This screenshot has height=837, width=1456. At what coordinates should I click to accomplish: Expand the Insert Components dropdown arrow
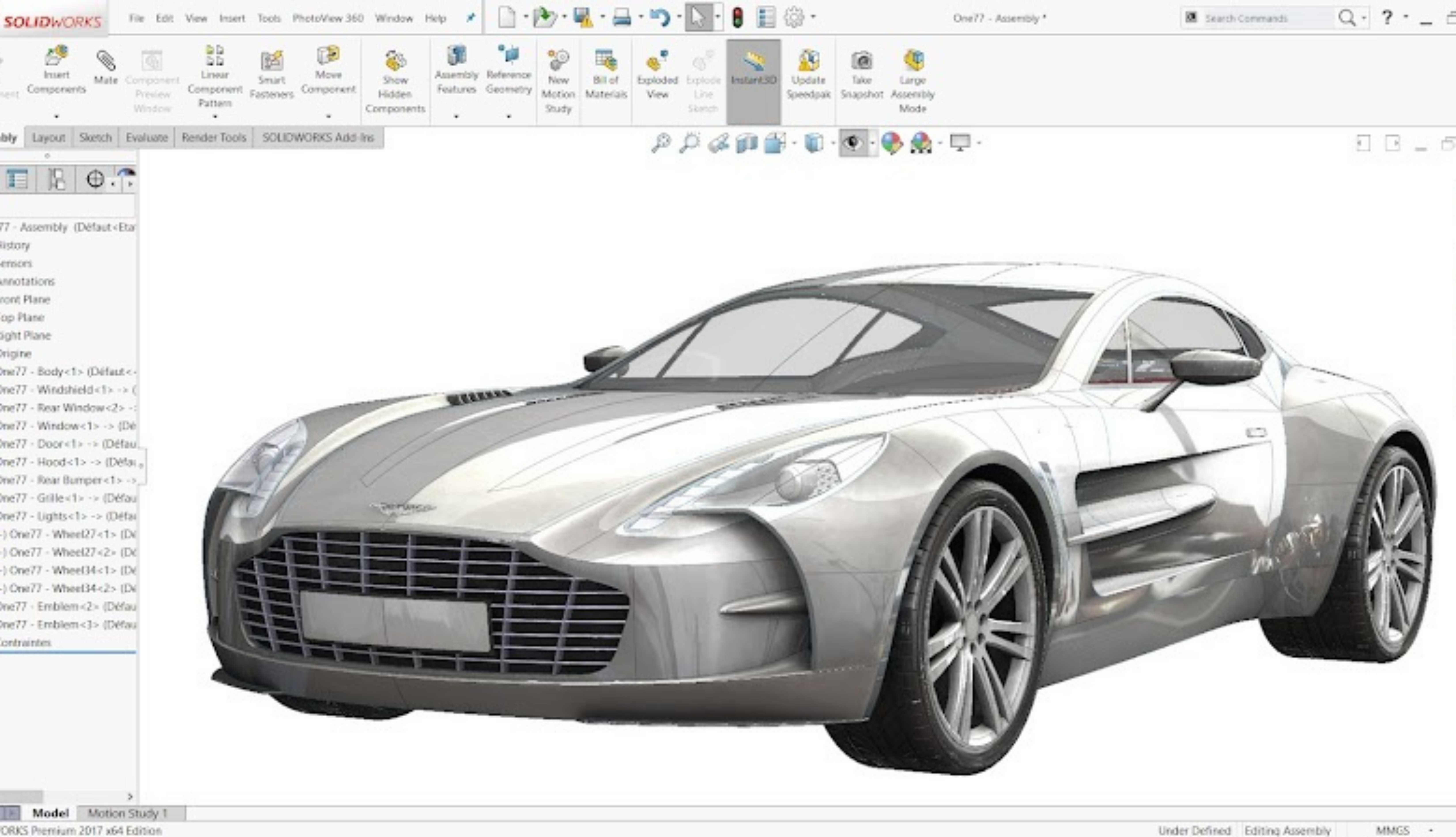coord(56,117)
